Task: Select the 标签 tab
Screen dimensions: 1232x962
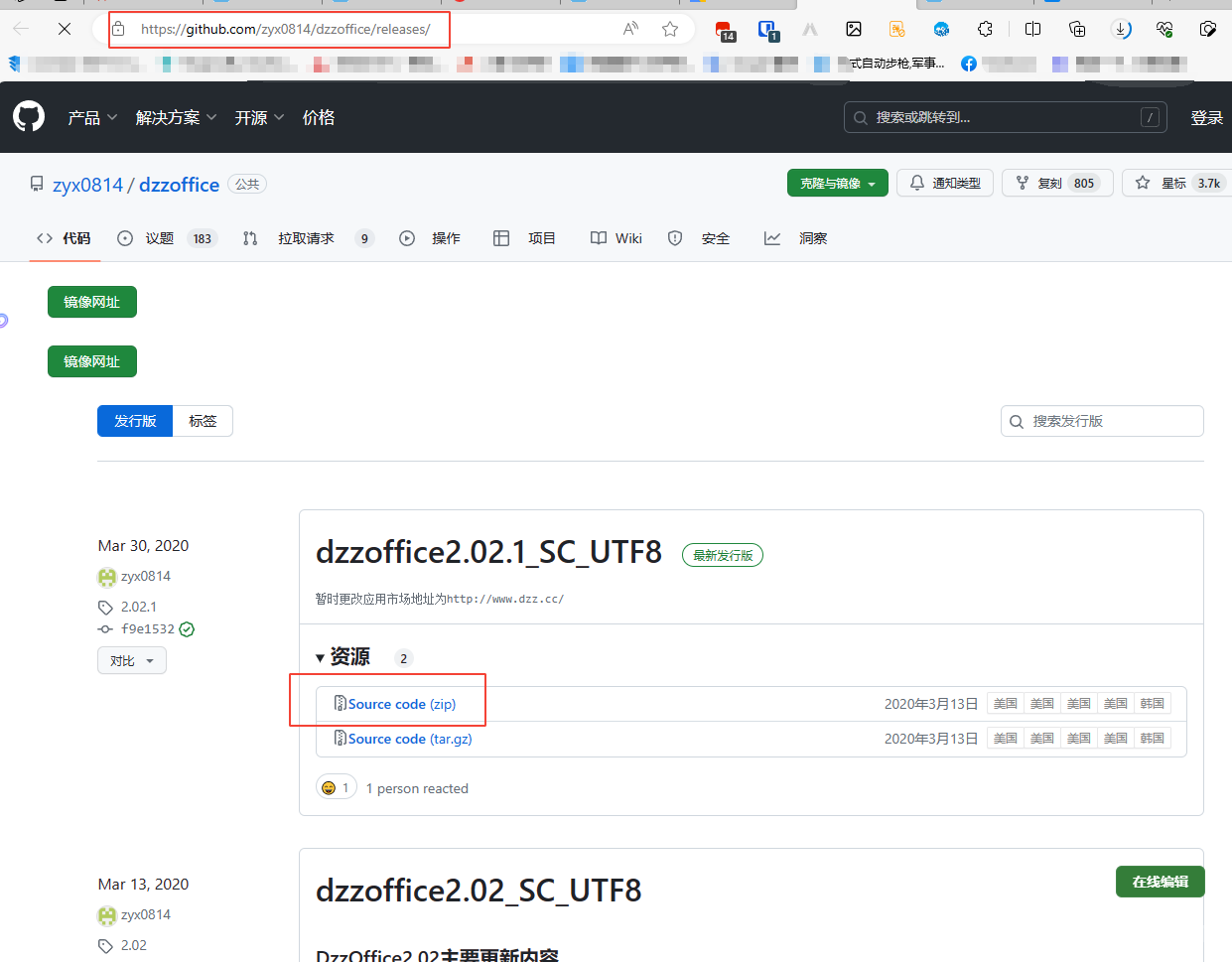Action: pyautogui.click(x=203, y=421)
